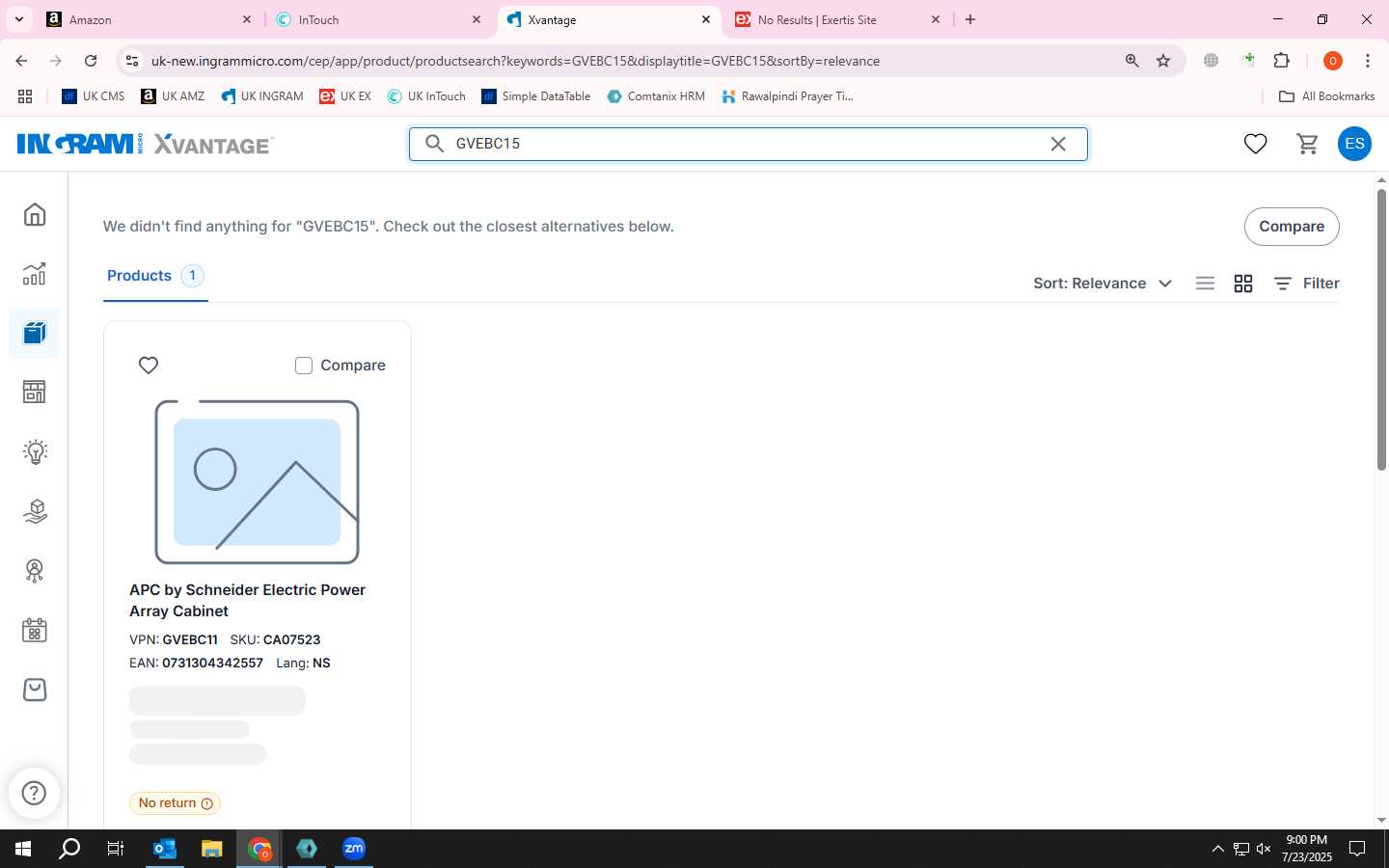Open the Chrome three-dot menu
The image size is (1389, 868).
click(1368, 61)
